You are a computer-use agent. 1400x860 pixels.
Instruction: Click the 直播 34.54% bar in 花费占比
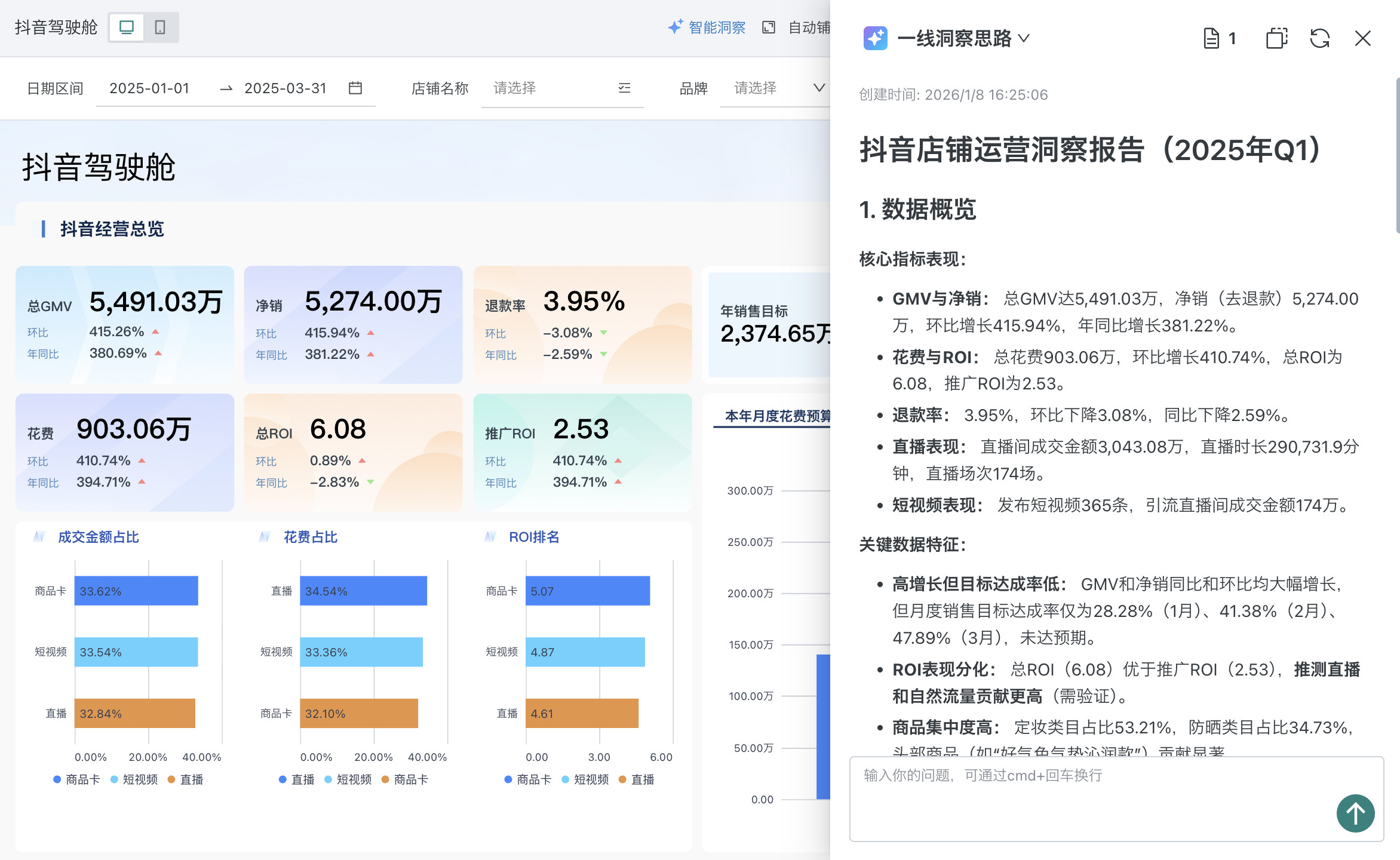[x=363, y=591]
